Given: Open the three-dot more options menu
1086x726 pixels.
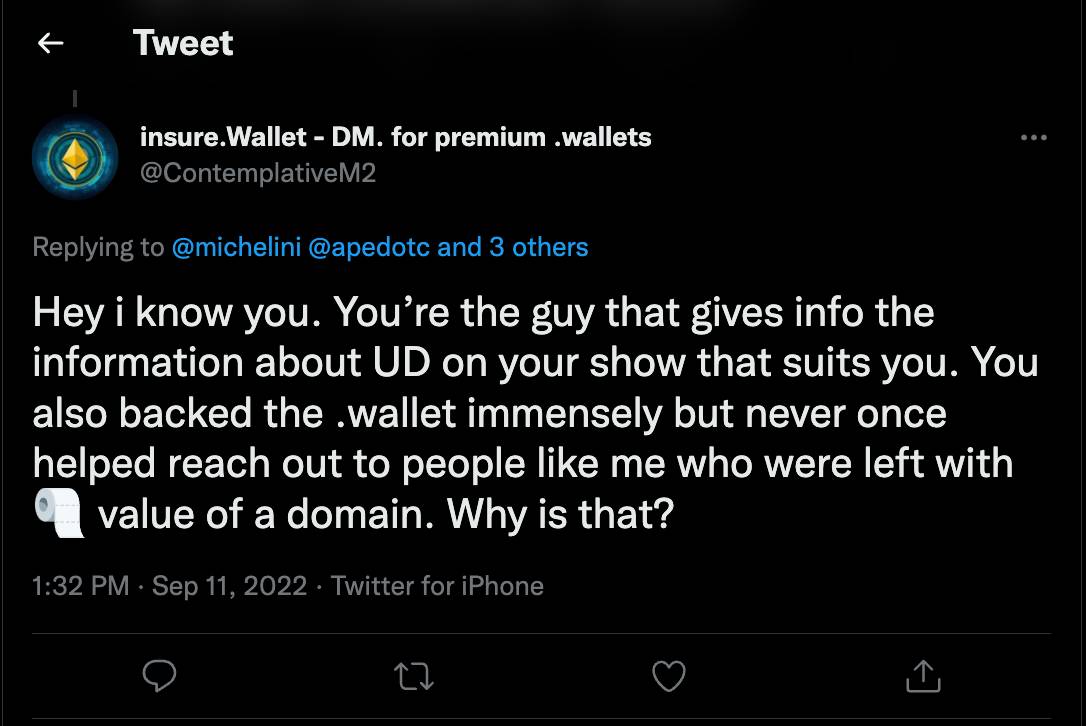Looking at the screenshot, I should [x=1033, y=138].
